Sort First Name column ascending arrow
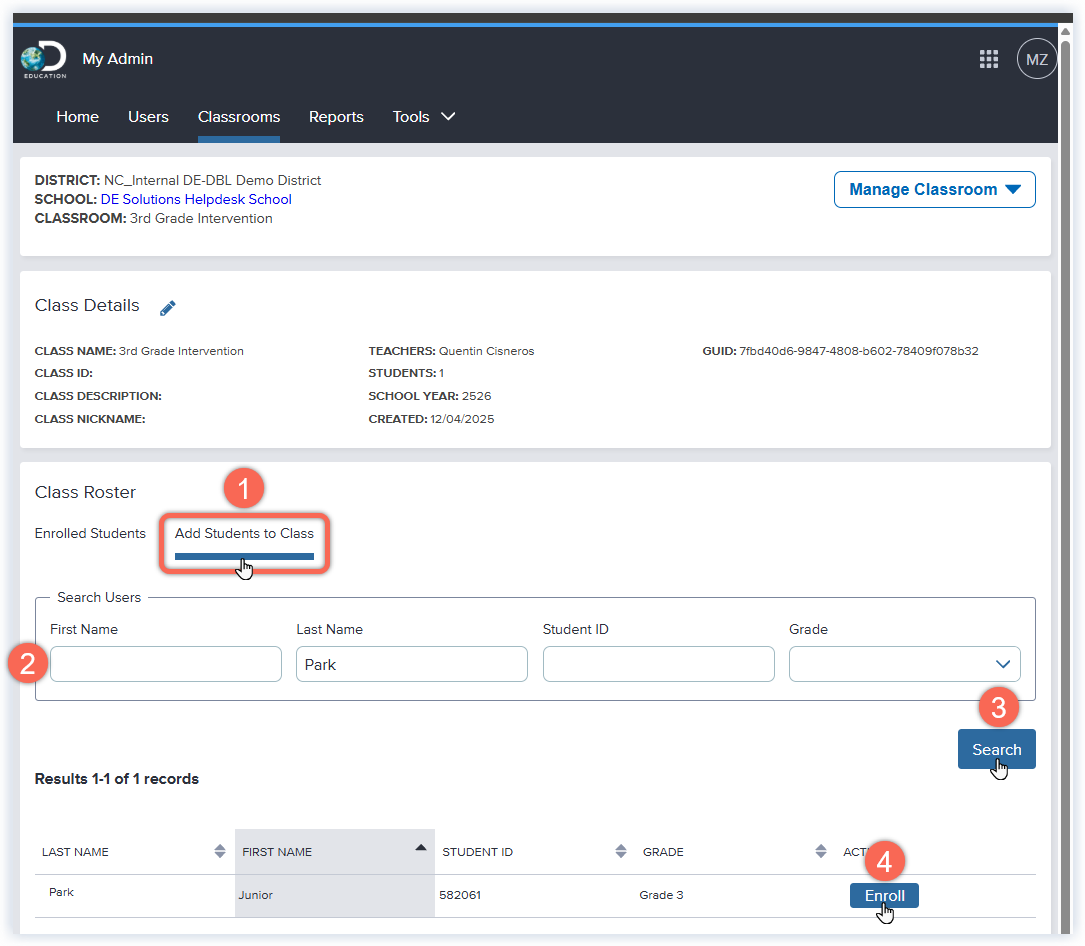Viewport: 1085px width, 946px height. [x=420, y=848]
